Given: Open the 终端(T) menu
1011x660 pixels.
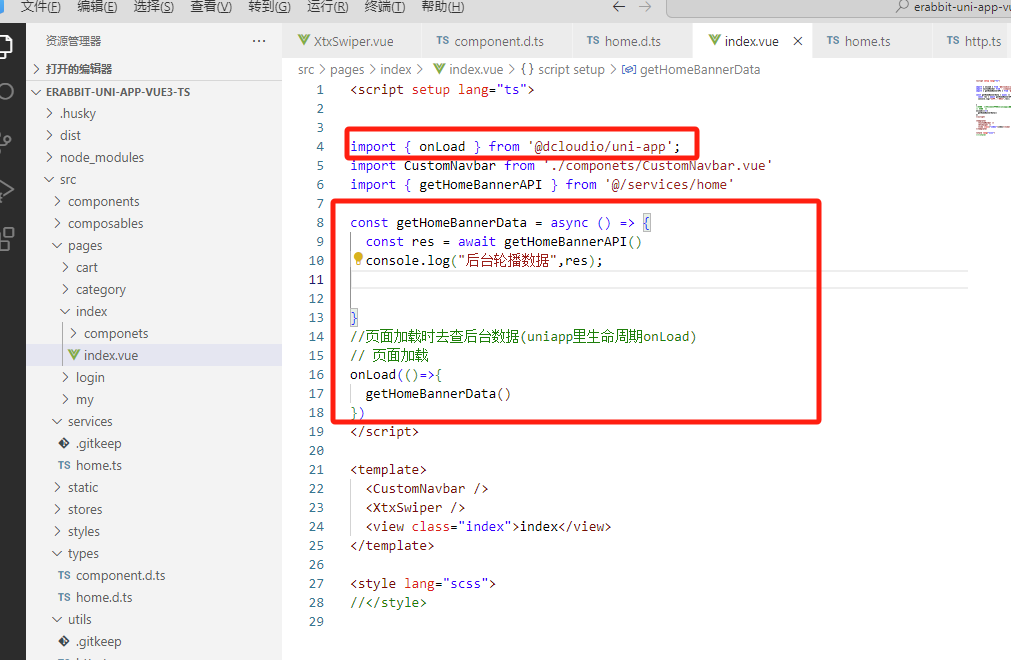Looking at the screenshot, I should click(x=385, y=6).
